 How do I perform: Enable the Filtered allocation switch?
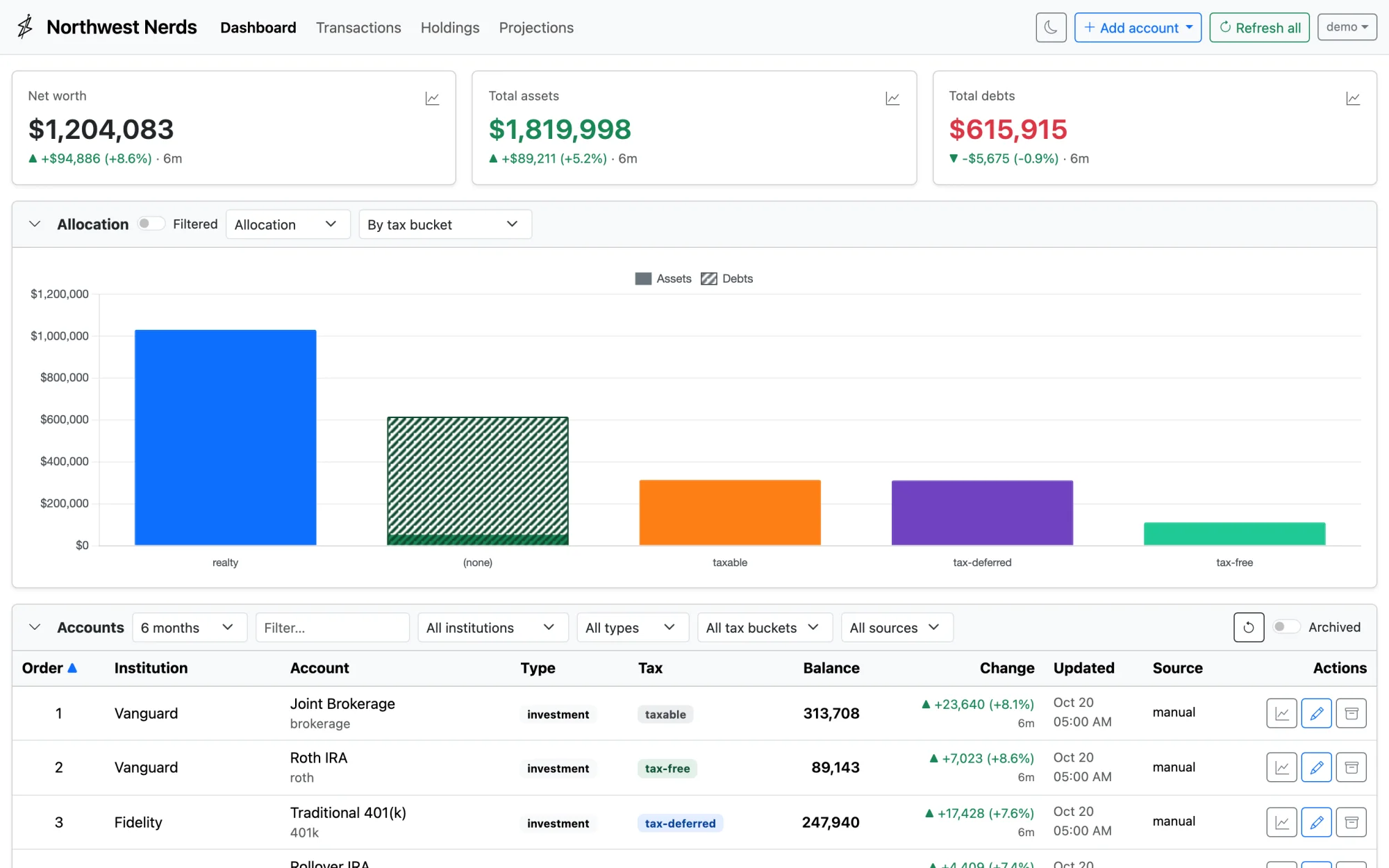tap(151, 224)
